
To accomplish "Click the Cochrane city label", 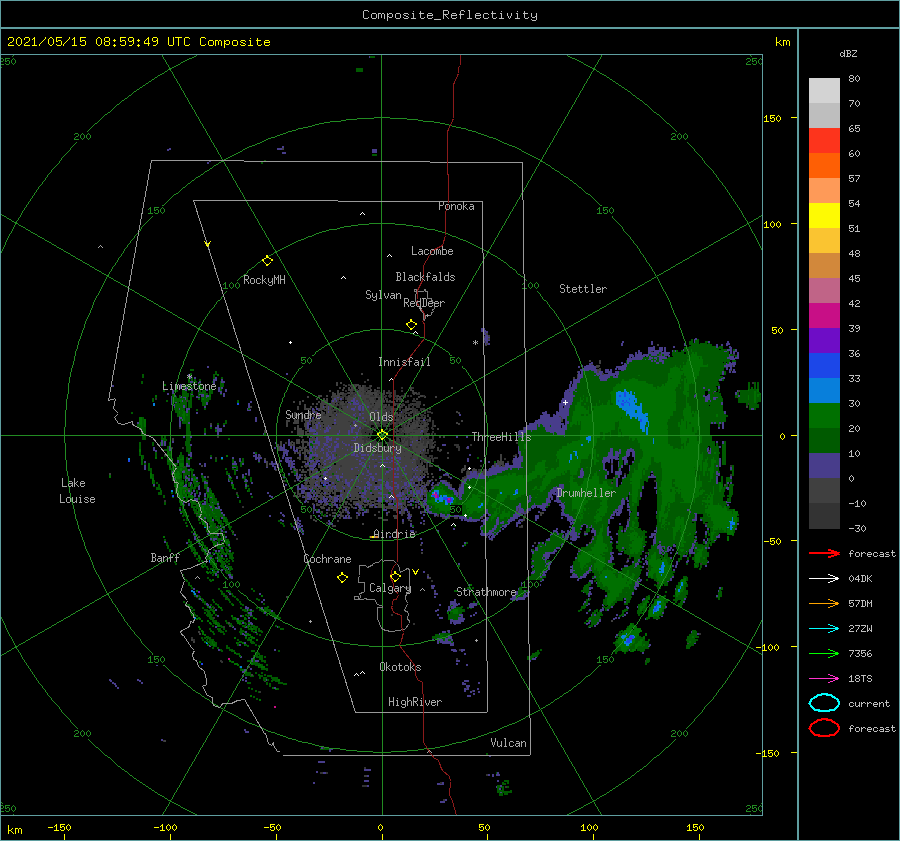I will 327,559.
